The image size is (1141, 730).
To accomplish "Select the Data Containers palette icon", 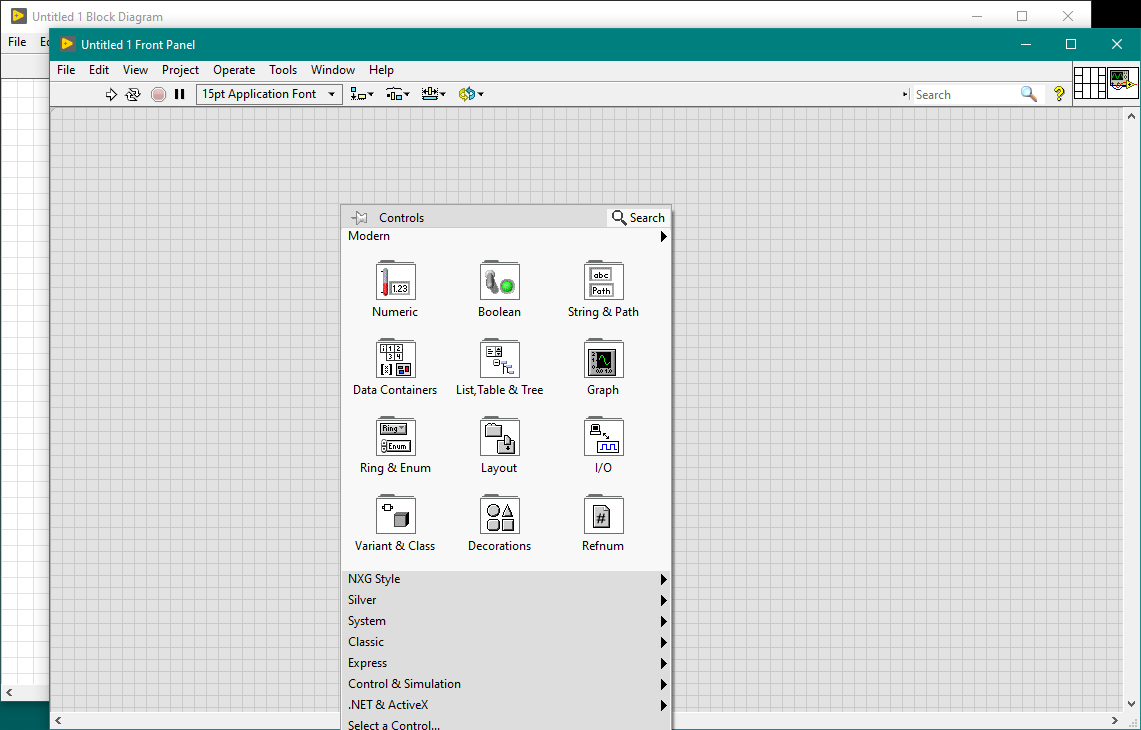I will (x=395, y=360).
